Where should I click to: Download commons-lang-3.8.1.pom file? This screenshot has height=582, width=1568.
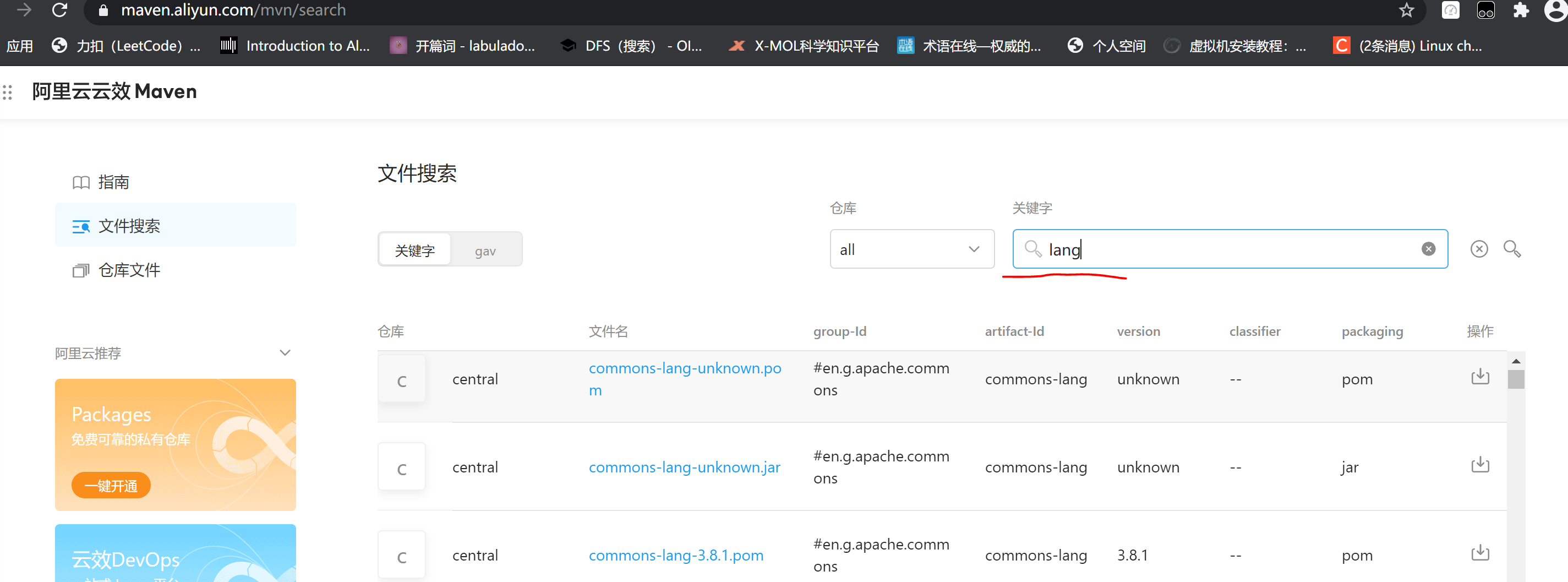pos(1480,553)
